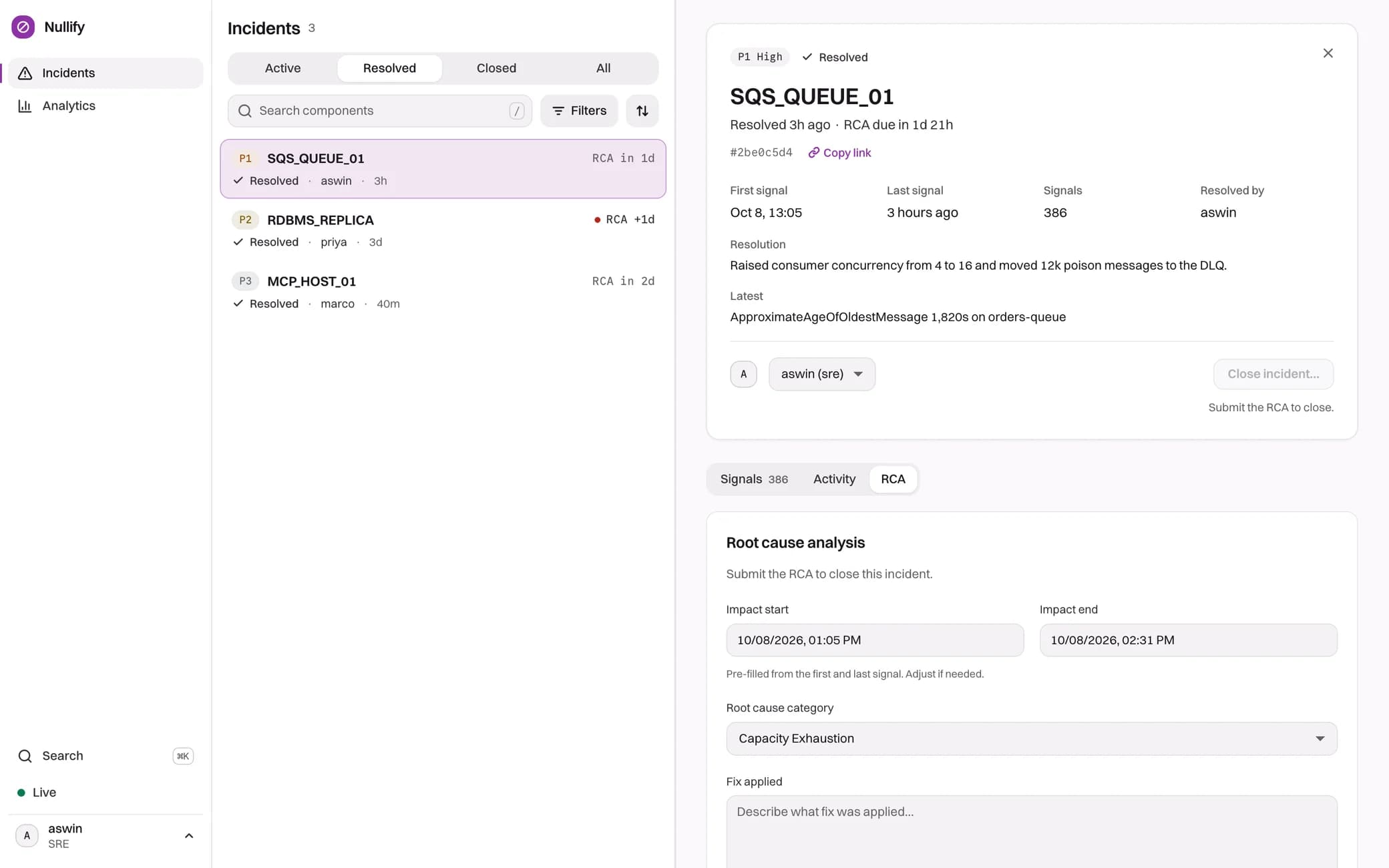
Task: Click the Impact start date field
Action: 875,640
